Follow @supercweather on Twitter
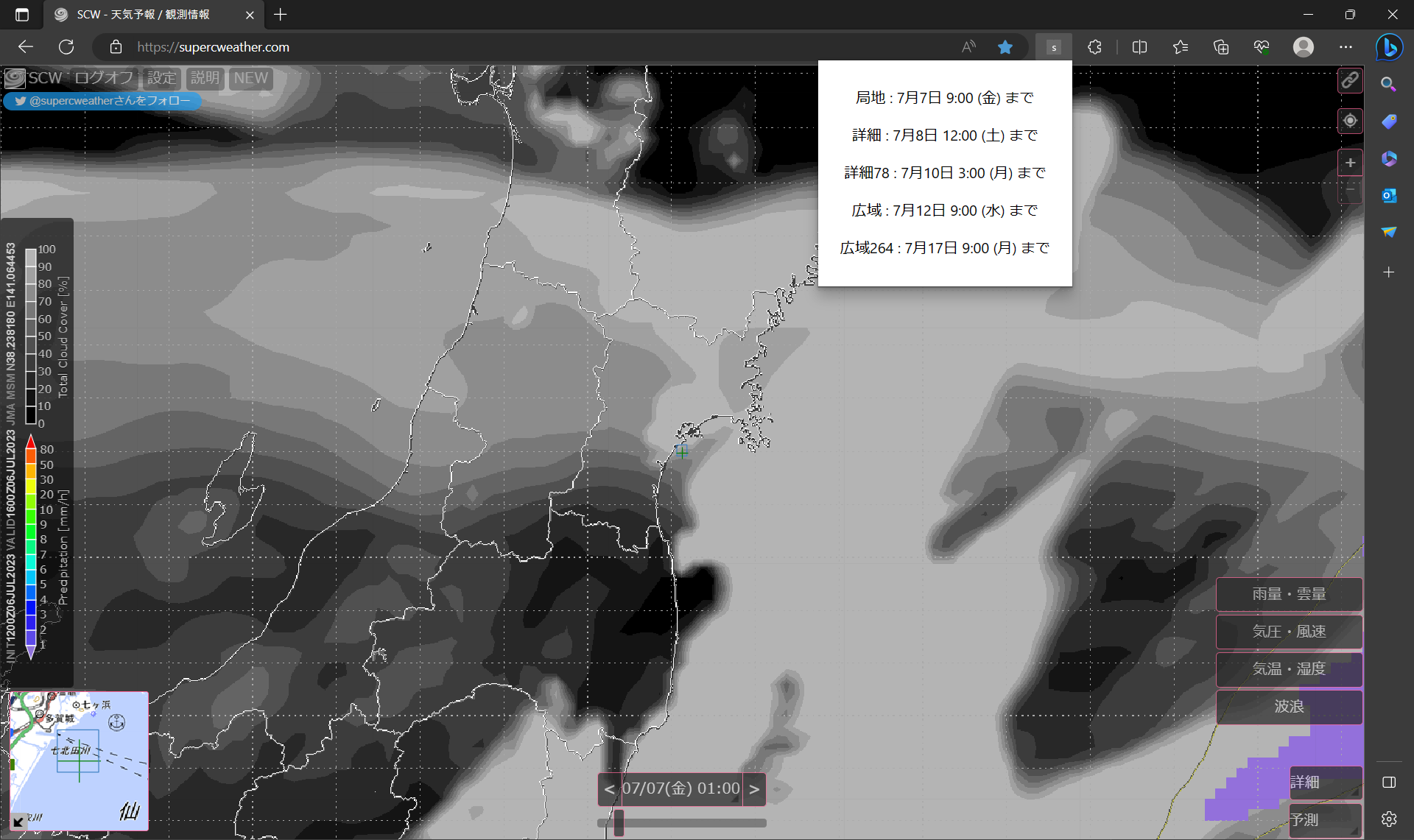This screenshot has width=1414, height=840. pyautogui.click(x=102, y=101)
